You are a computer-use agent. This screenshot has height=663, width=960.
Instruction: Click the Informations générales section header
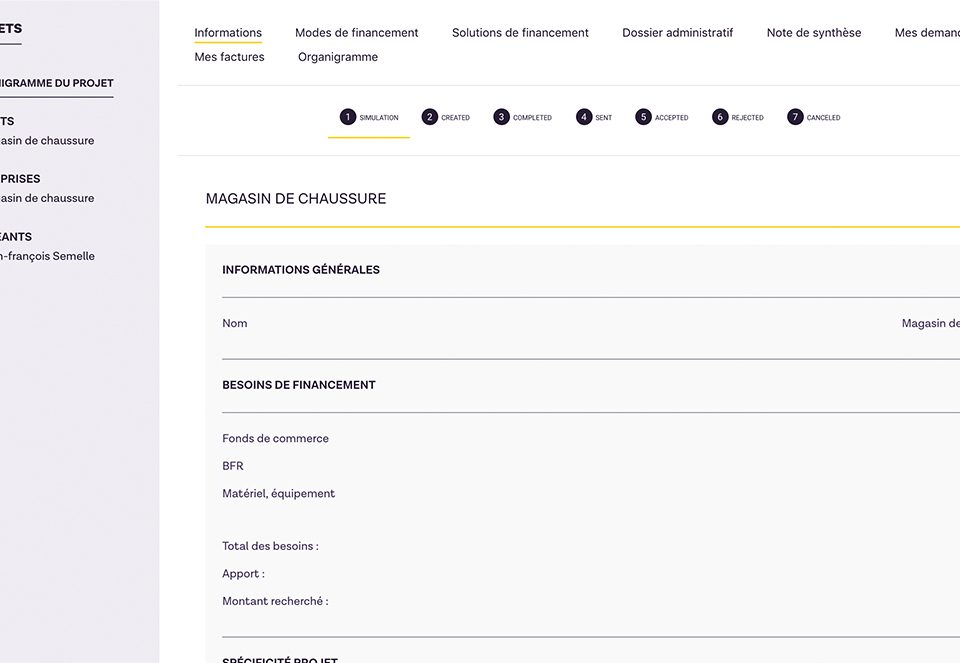click(301, 270)
